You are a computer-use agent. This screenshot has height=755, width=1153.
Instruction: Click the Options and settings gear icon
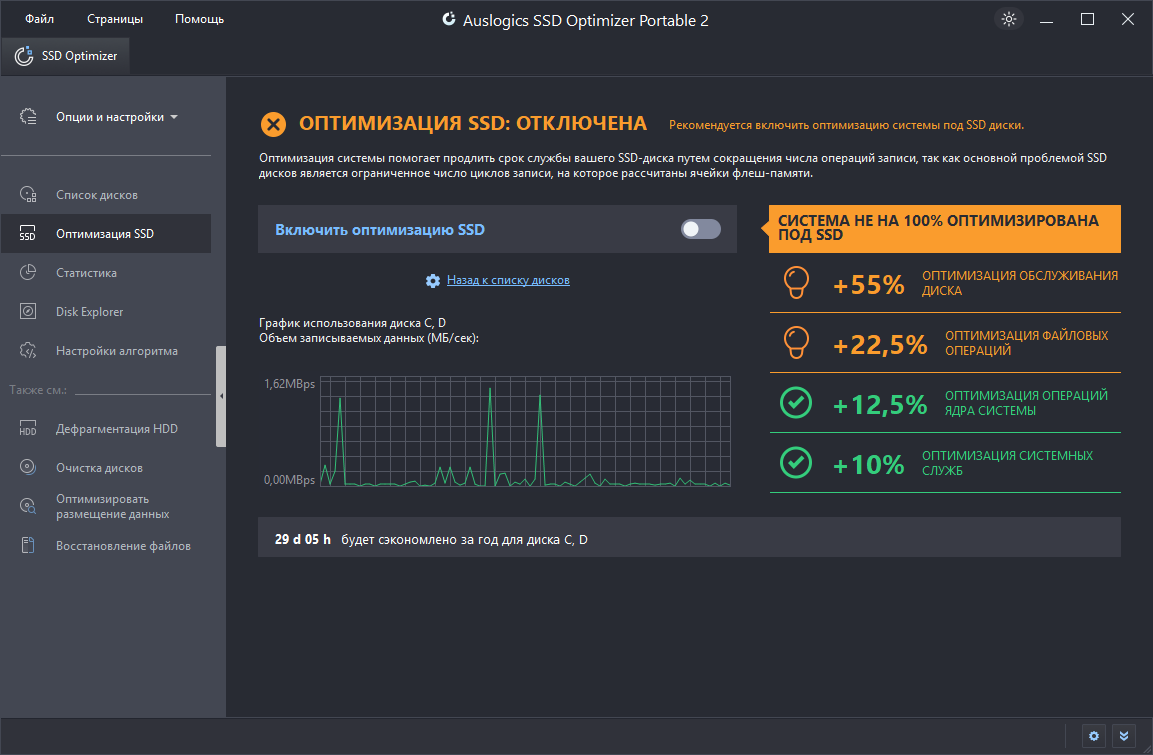click(28, 117)
